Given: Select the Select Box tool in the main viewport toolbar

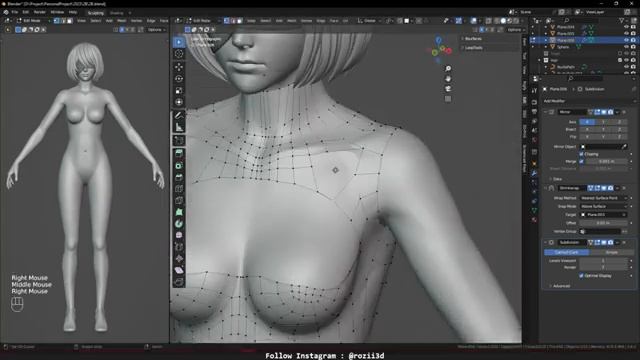Looking at the screenshot, I should (179, 42).
